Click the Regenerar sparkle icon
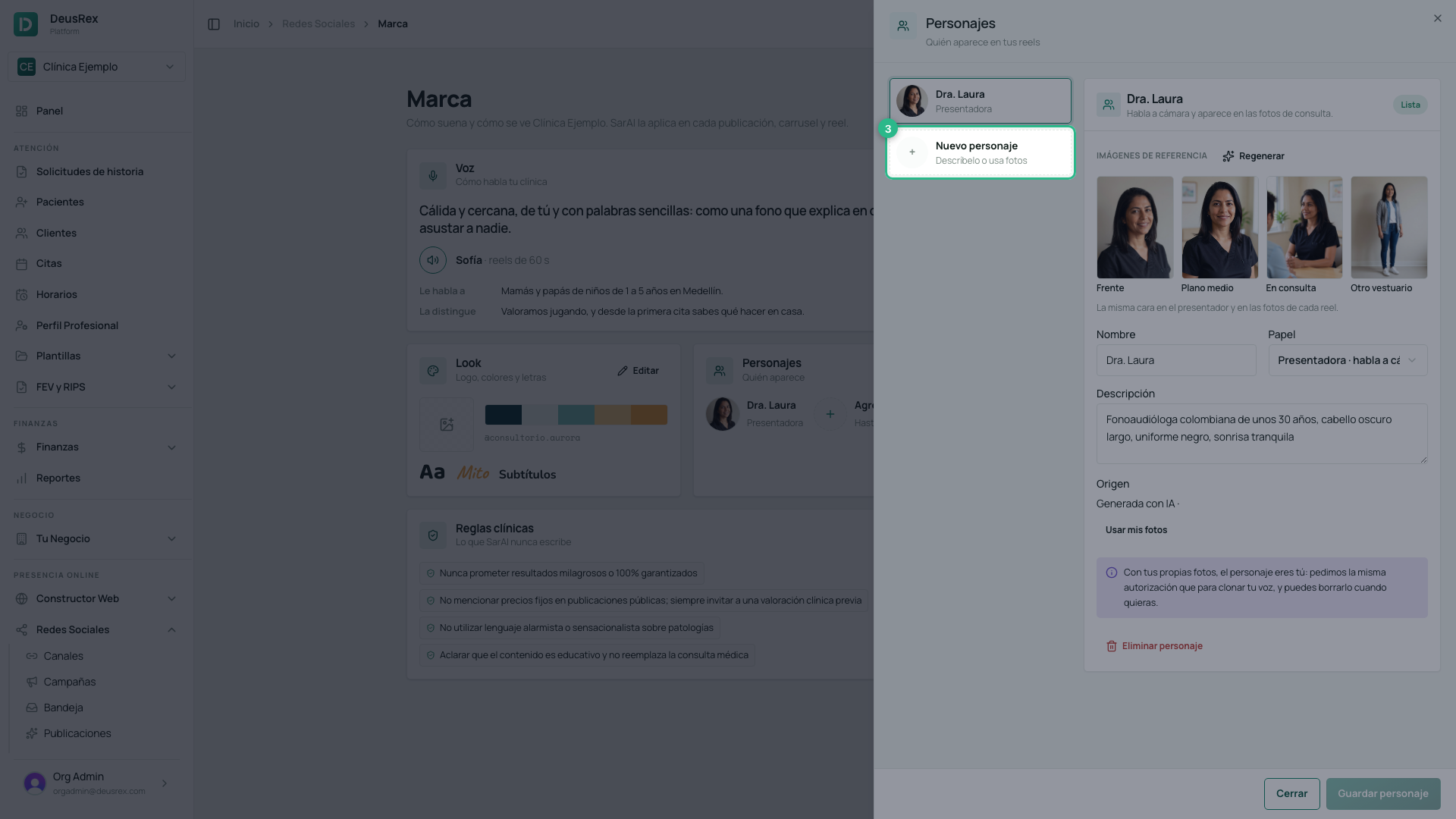This screenshot has height=819, width=1456. (x=1228, y=156)
